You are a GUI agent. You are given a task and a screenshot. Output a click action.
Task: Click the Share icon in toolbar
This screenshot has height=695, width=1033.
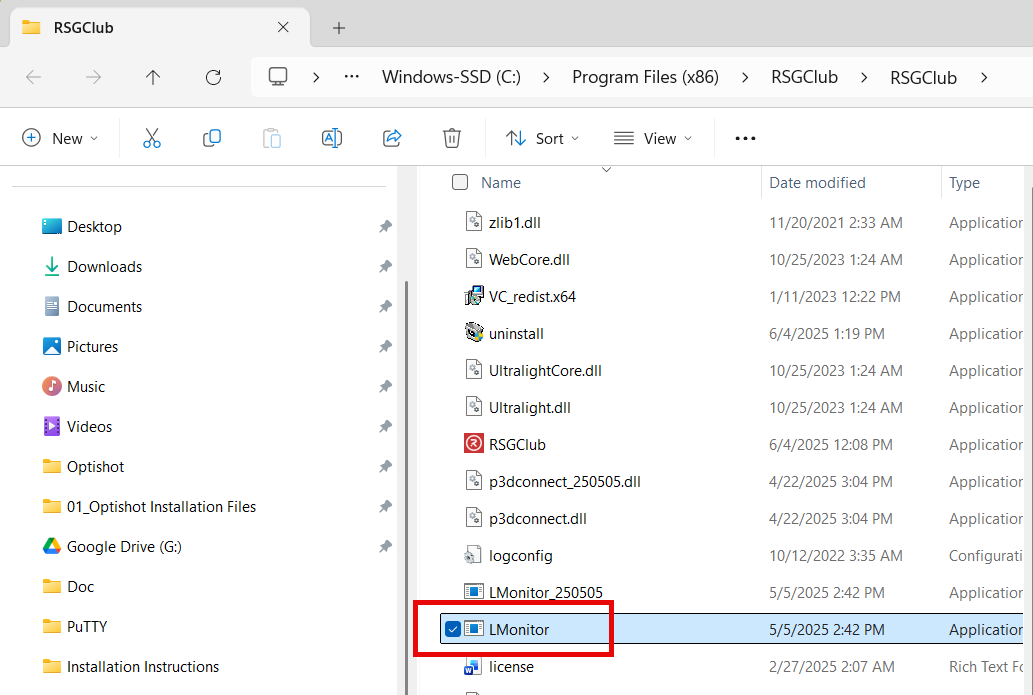tap(392, 138)
